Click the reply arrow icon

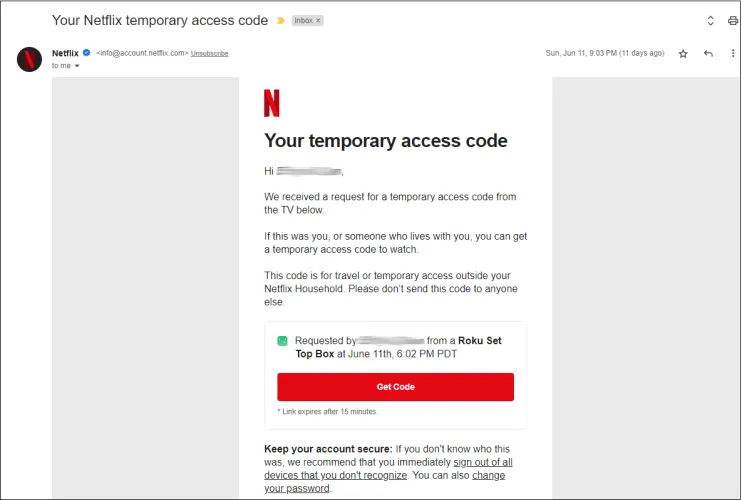pyautogui.click(x=708, y=53)
